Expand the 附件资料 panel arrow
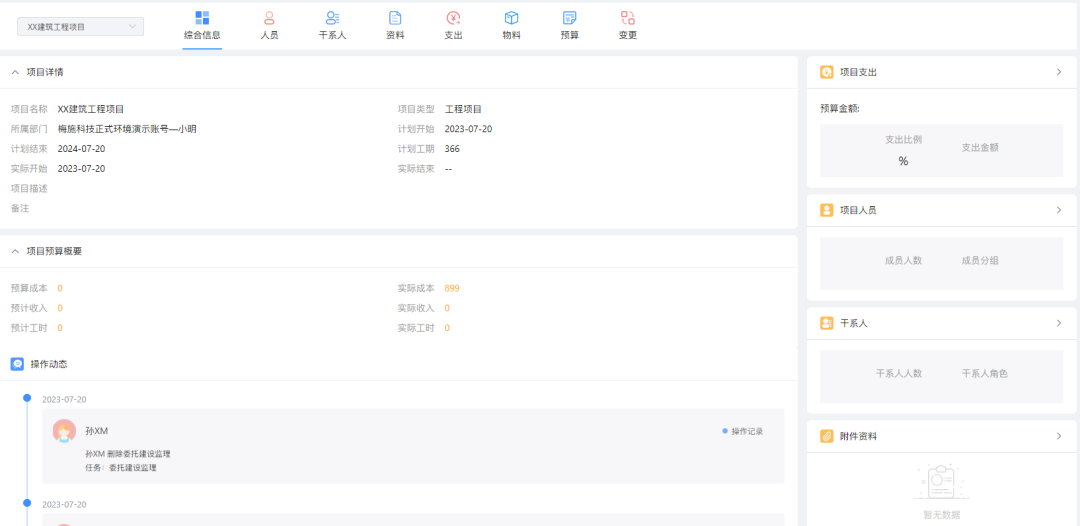Screen dimensions: 1080x526 click(1058, 437)
